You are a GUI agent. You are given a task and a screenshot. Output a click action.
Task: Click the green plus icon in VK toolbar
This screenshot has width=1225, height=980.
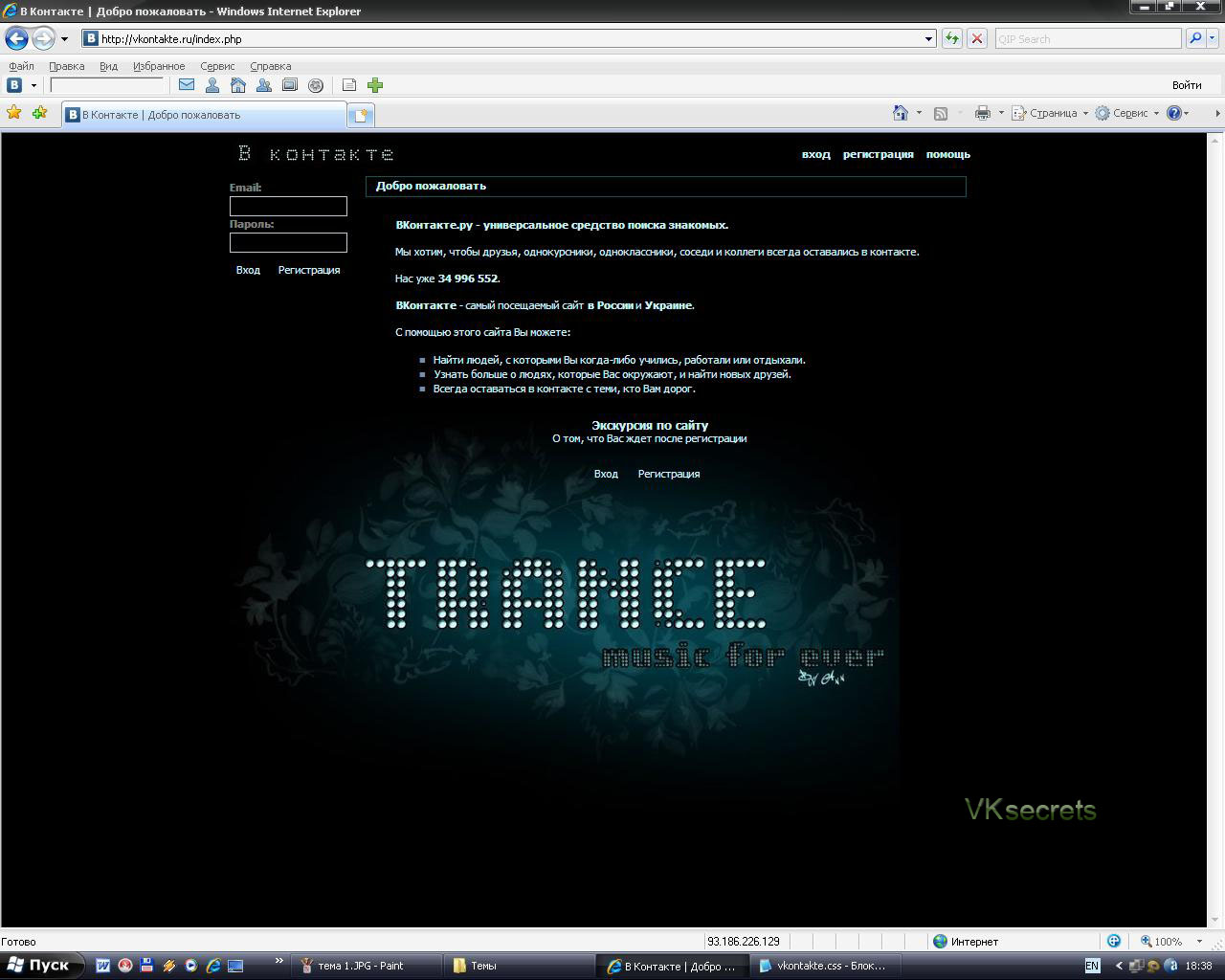pos(375,85)
